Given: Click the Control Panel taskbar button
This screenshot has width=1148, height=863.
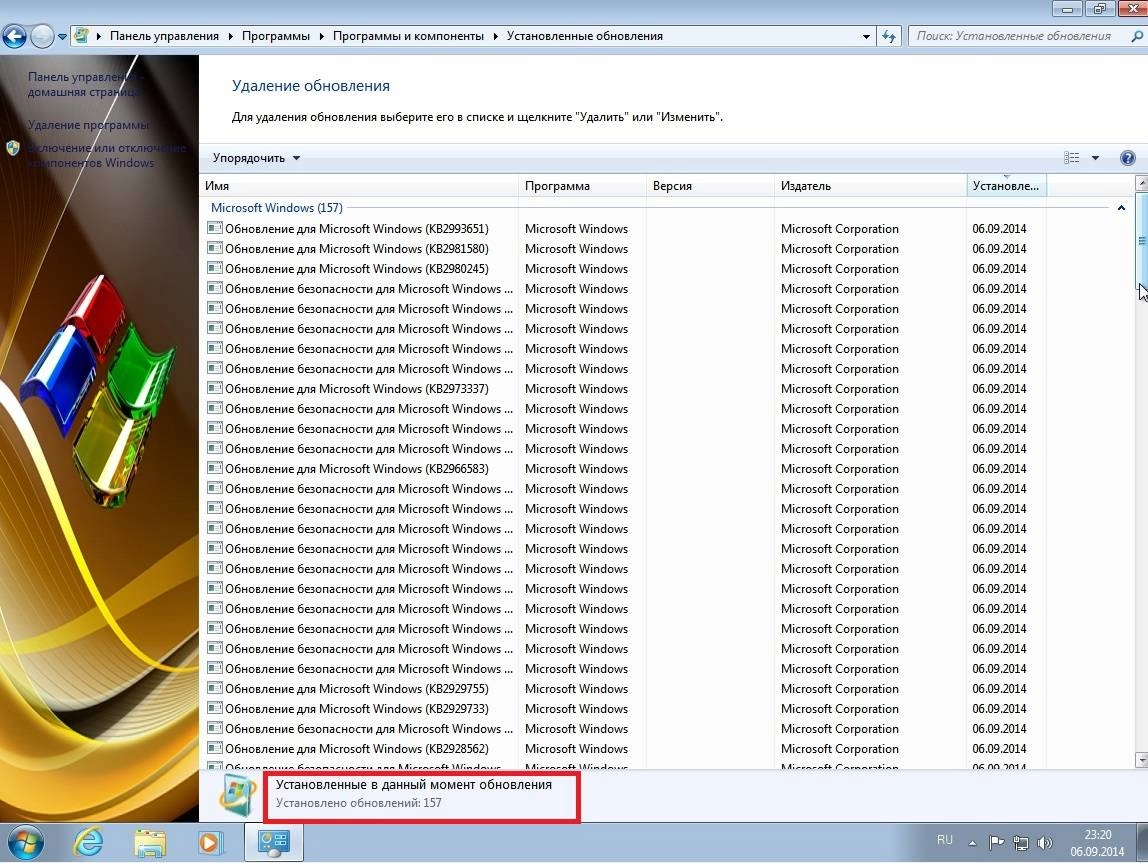Looking at the screenshot, I should pos(274,843).
